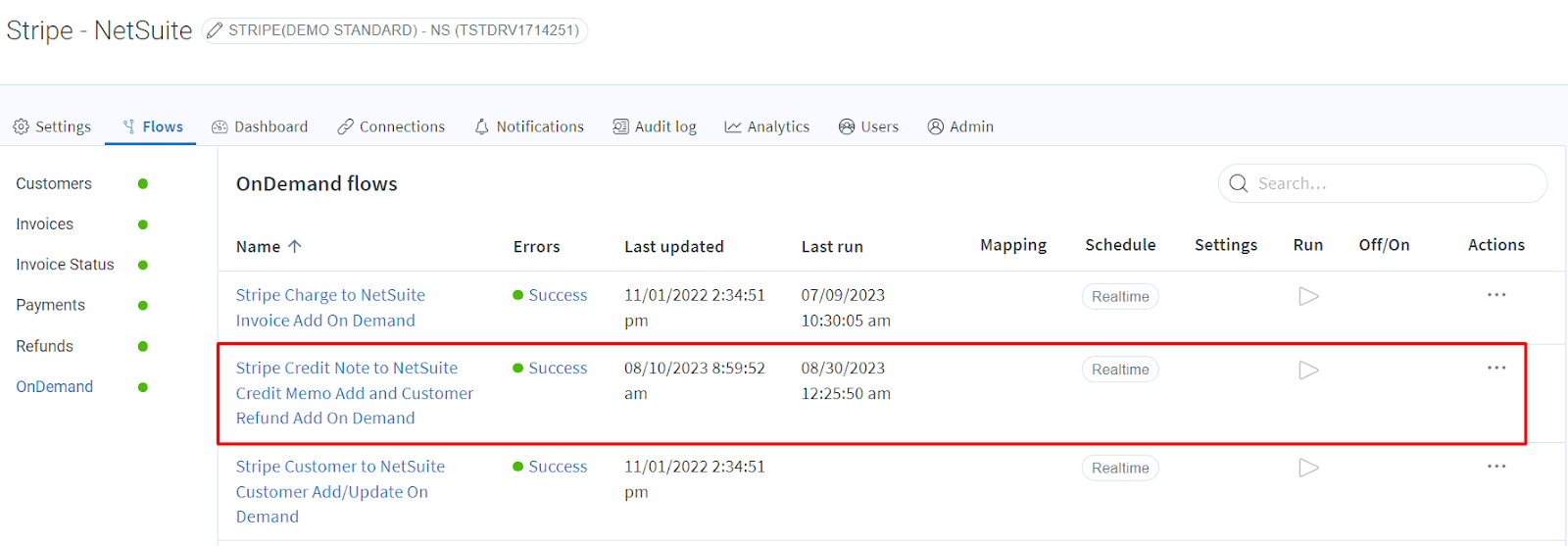
Task: Click the Last updated column header
Action: [674, 246]
